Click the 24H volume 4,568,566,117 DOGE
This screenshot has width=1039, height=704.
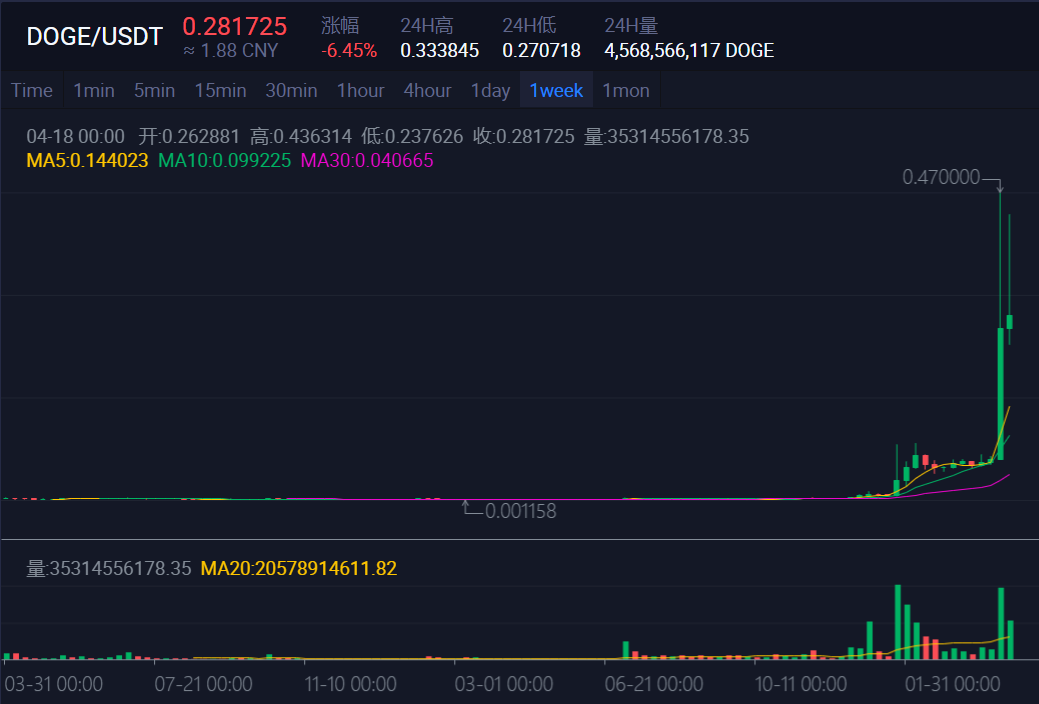point(689,50)
